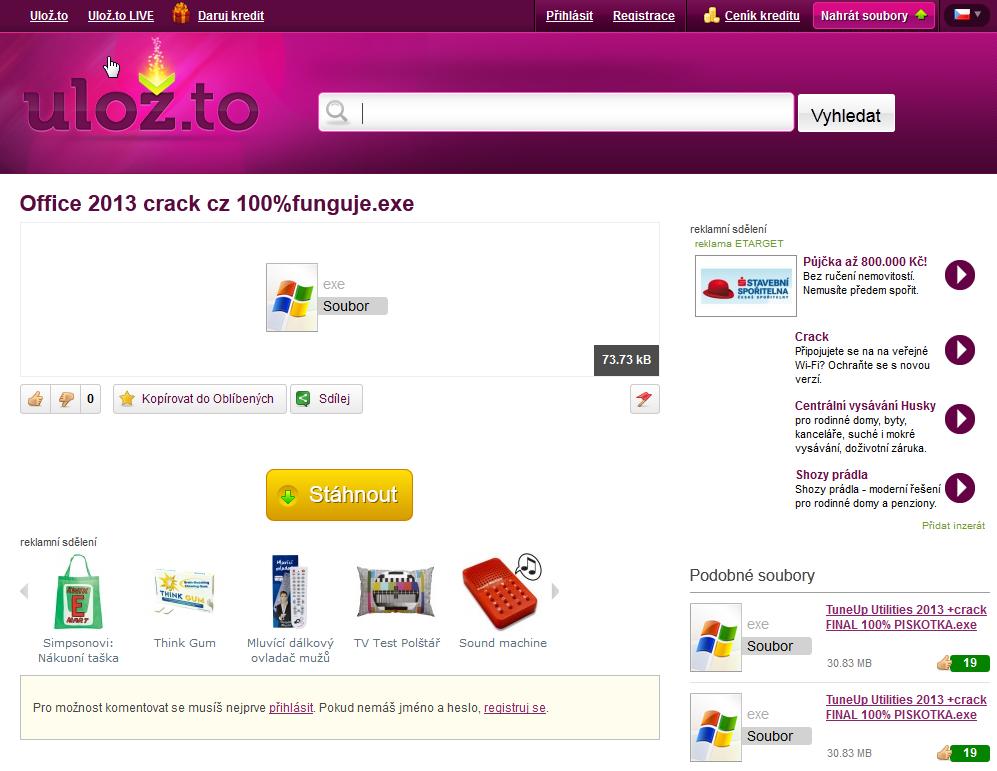The height and width of the screenshot is (771, 997).
Task: Click second TuneUp Utilities file exe icon
Action: coord(716,728)
